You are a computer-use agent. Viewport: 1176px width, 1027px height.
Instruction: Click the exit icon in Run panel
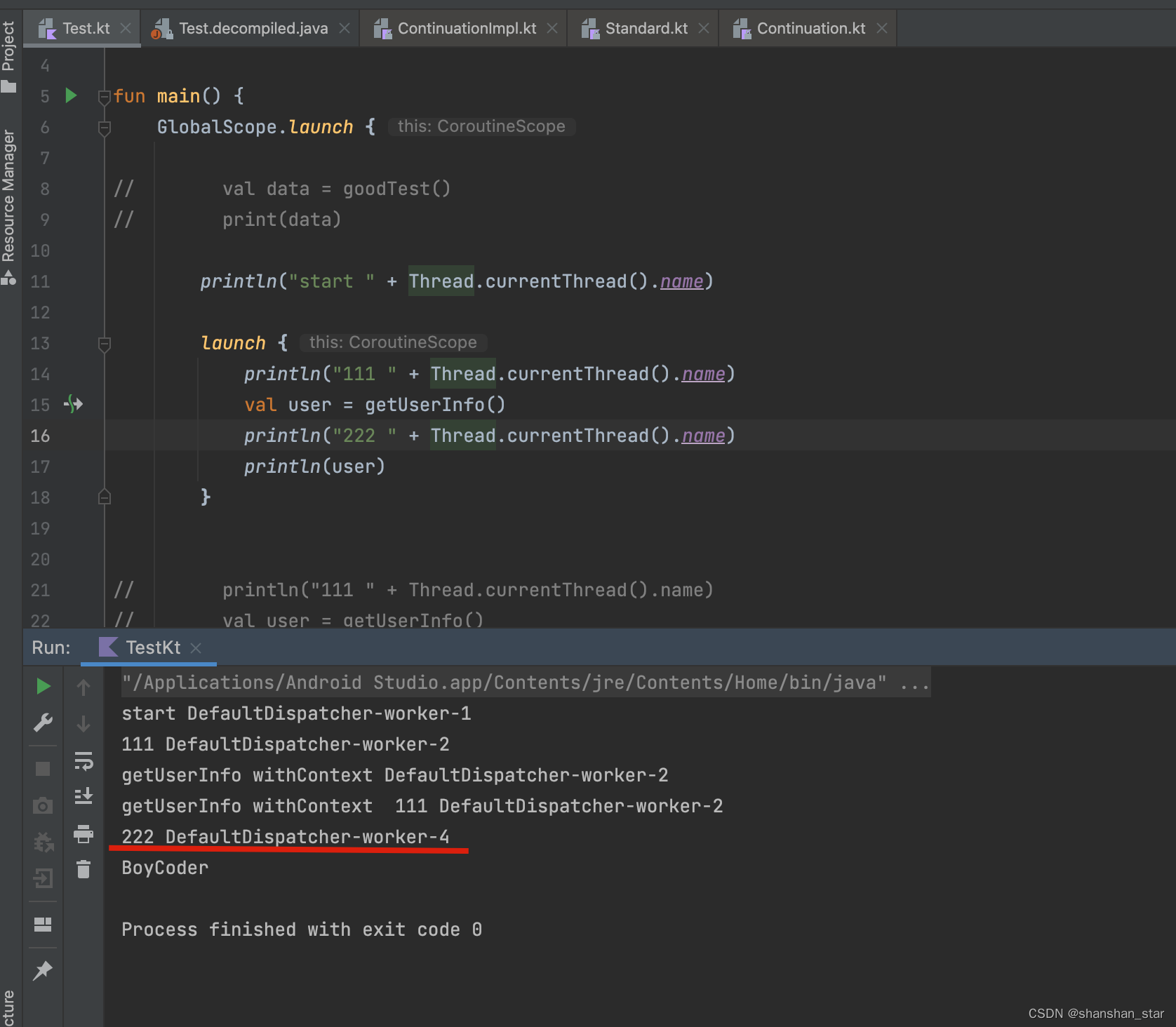tap(43, 878)
